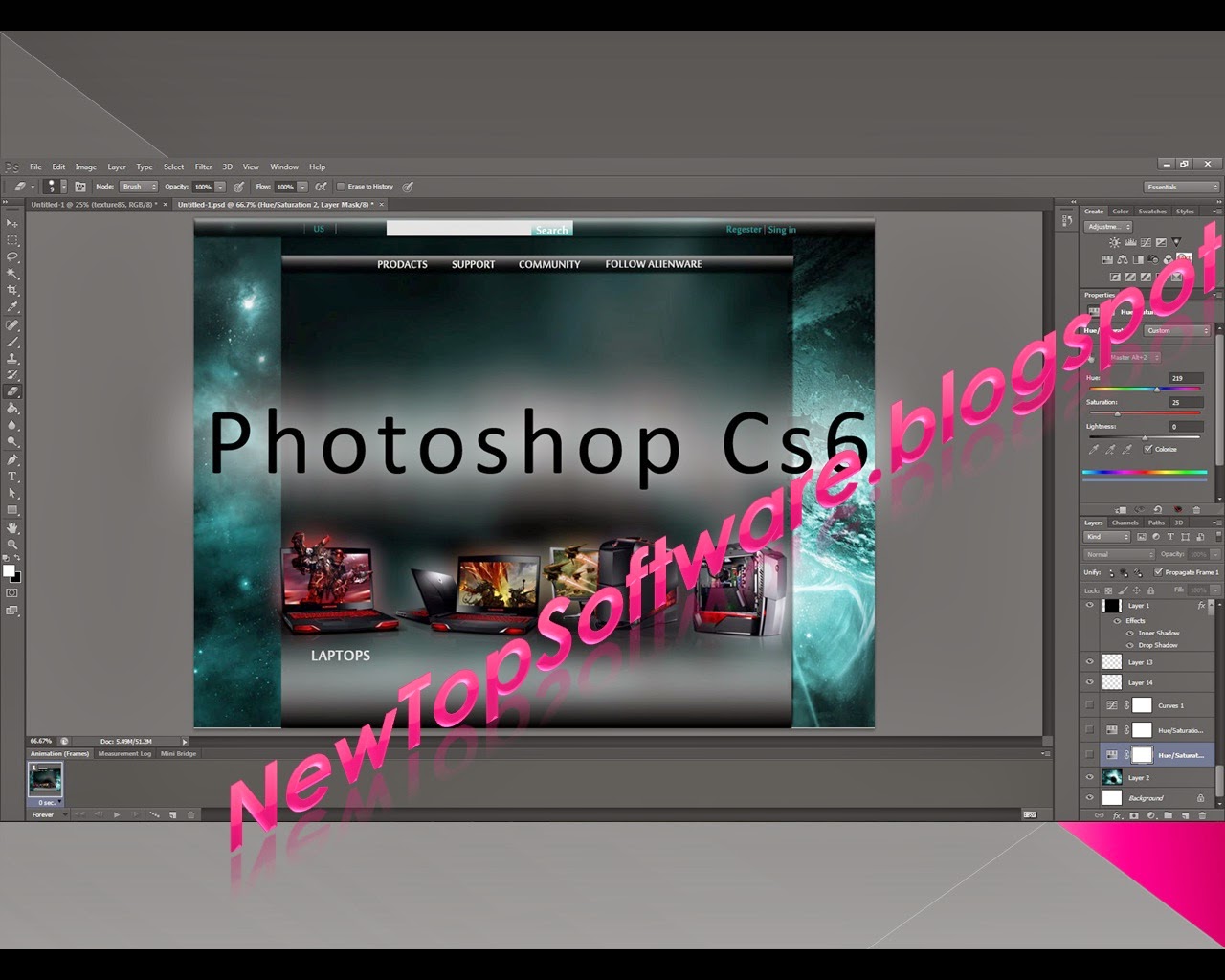The image size is (1225, 980).
Task: Select the Clone Stamp tool
Action: (12, 358)
